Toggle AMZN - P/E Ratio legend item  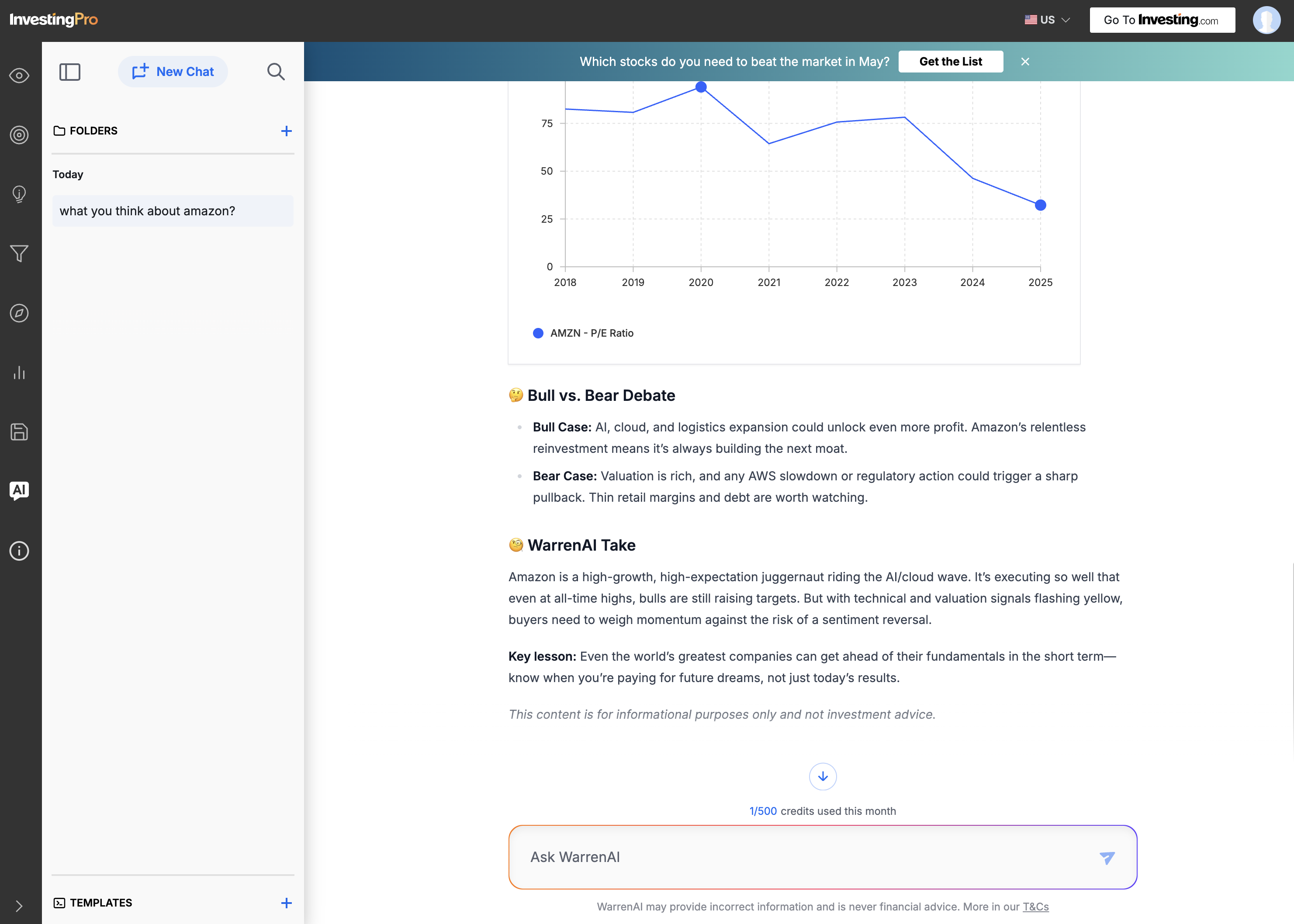click(584, 333)
